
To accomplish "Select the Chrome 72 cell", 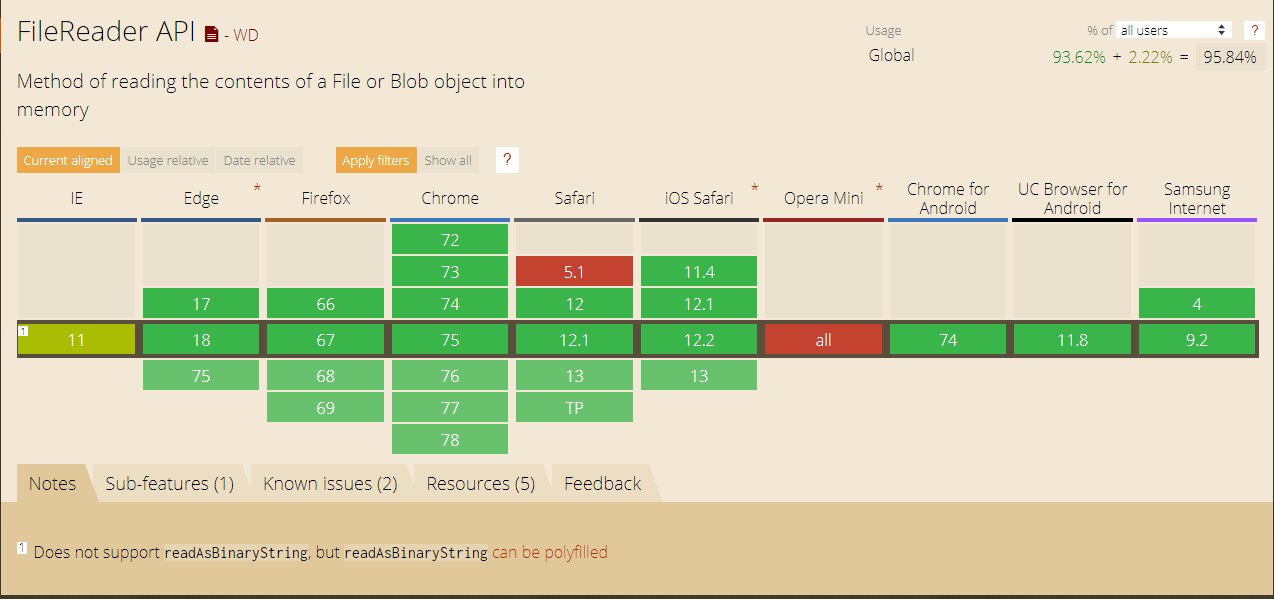I will pyautogui.click(x=450, y=240).
